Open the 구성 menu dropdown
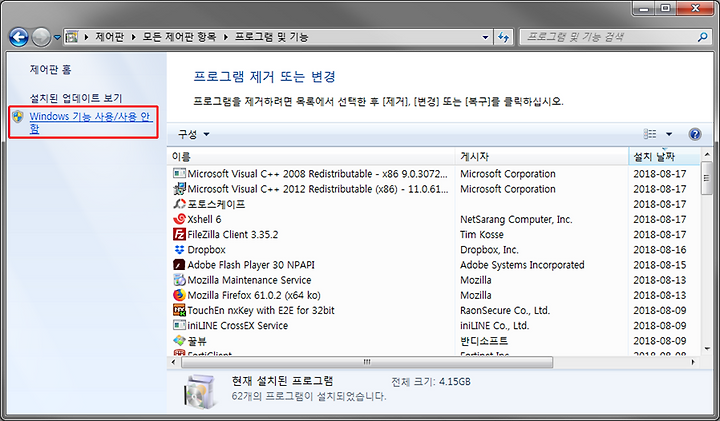This screenshot has height=421, width=720. coord(193,134)
